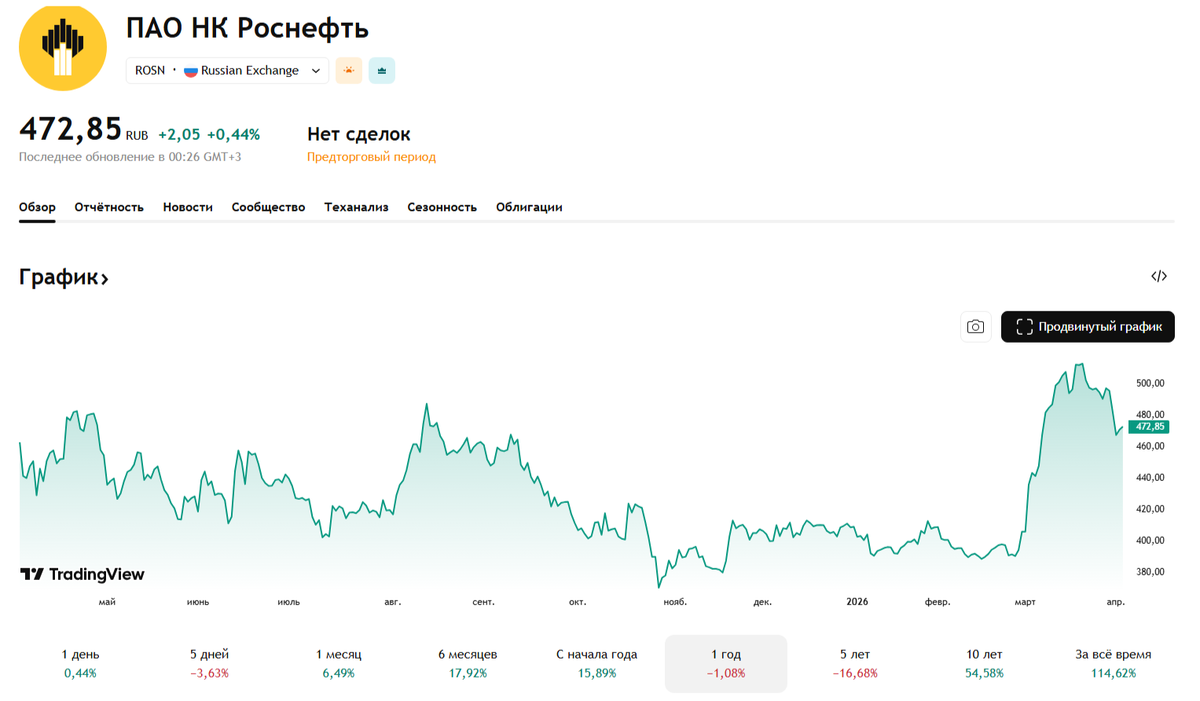Screen dimensions: 1200x701
Task: Select the 5 дней range
Action: [x=210, y=663]
